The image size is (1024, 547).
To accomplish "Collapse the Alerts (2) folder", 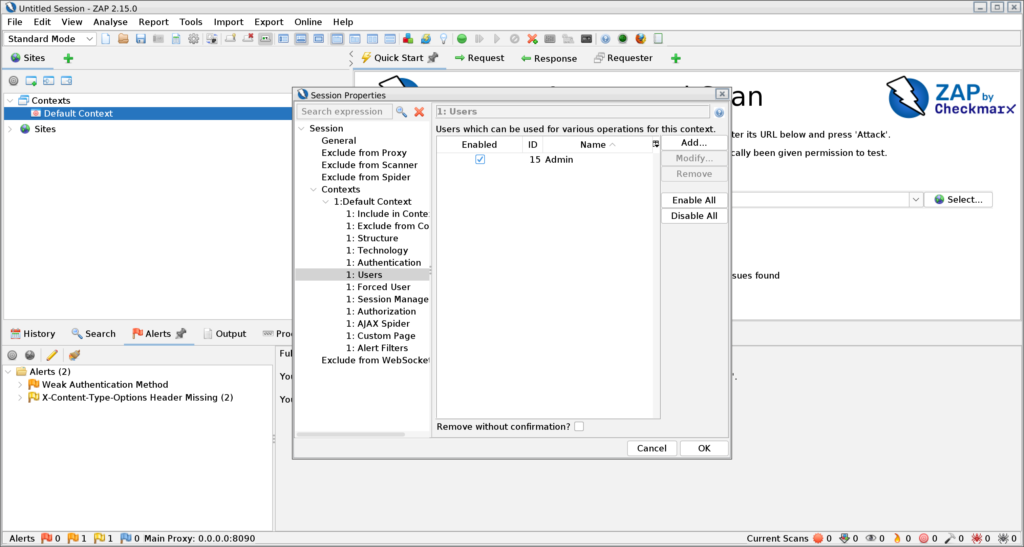I will coord(8,371).
